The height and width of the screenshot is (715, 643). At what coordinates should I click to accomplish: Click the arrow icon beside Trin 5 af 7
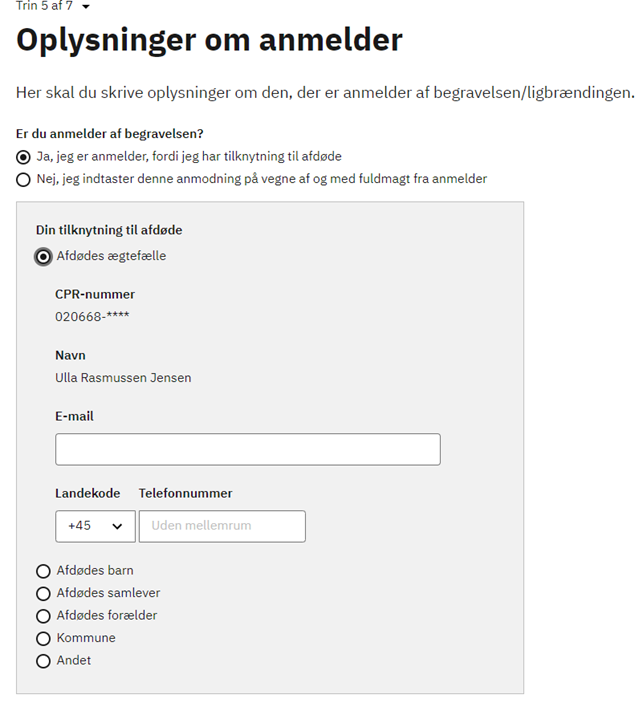pyautogui.click(x=86, y=6)
